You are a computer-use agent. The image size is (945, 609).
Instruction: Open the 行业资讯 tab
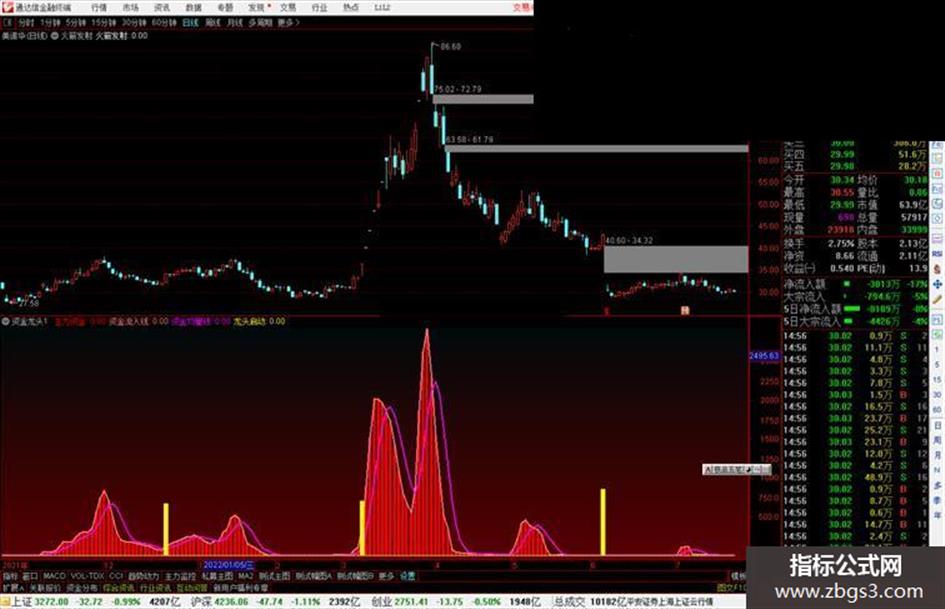click(x=155, y=587)
